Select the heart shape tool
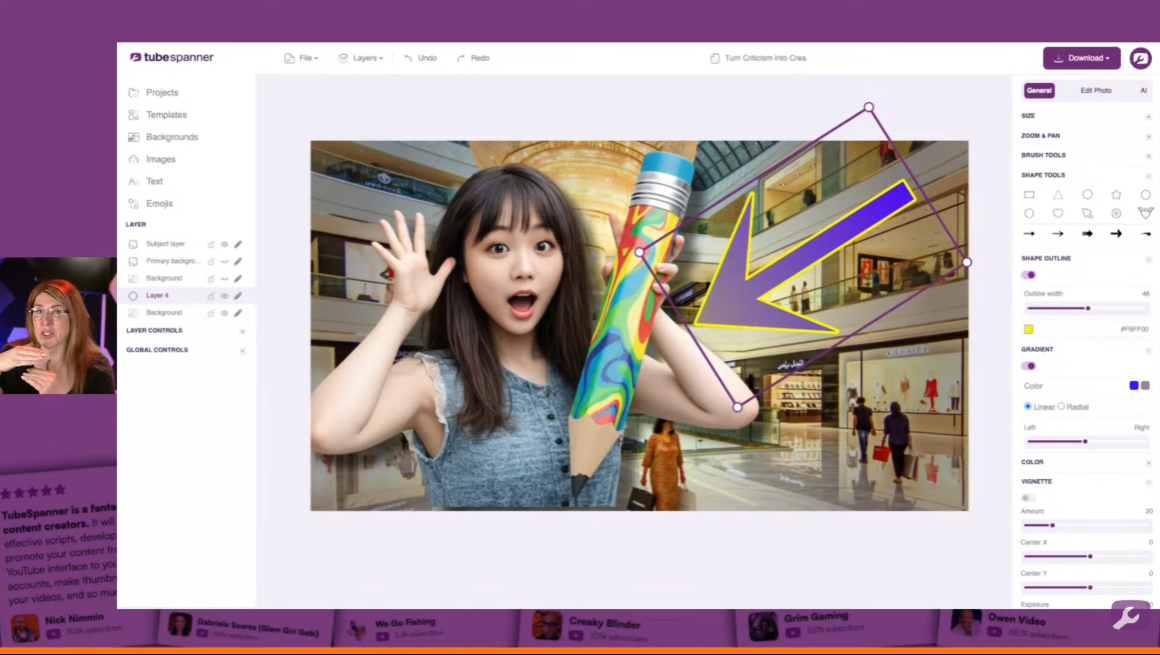The image size is (1160, 655). coord(1058,213)
